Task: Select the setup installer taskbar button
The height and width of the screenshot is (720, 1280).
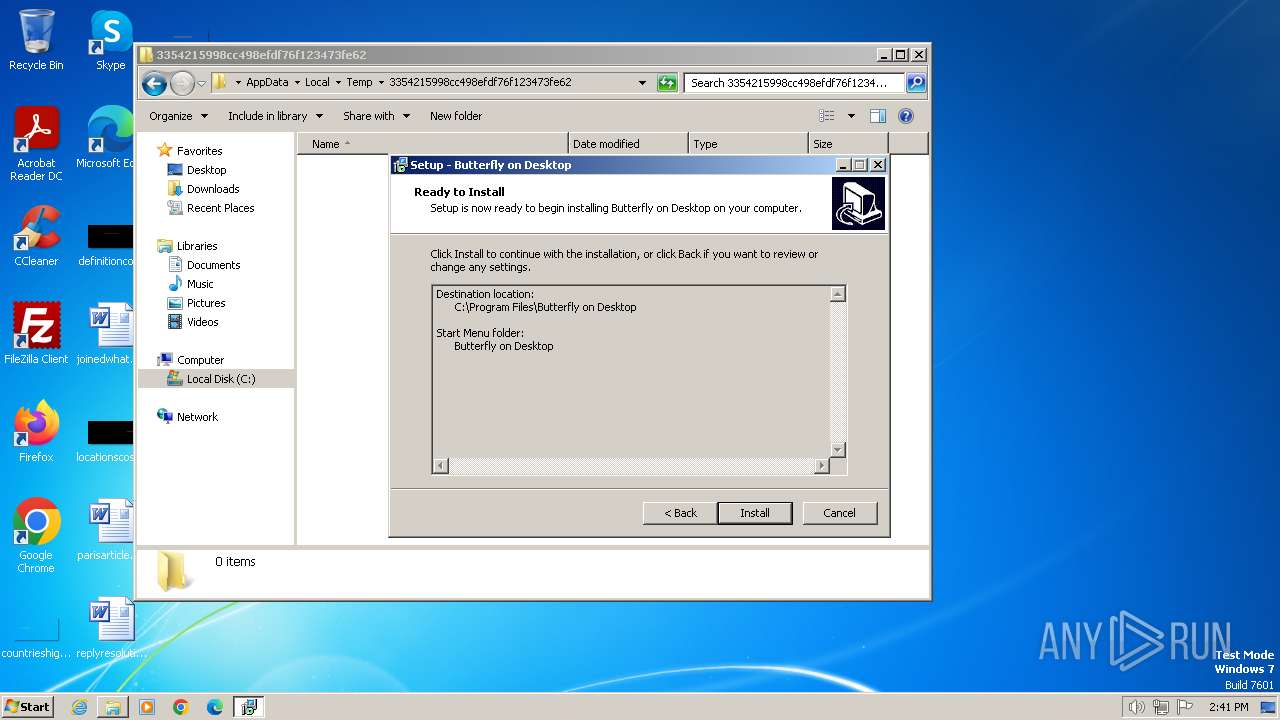Action: pyautogui.click(x=249, y=707)
